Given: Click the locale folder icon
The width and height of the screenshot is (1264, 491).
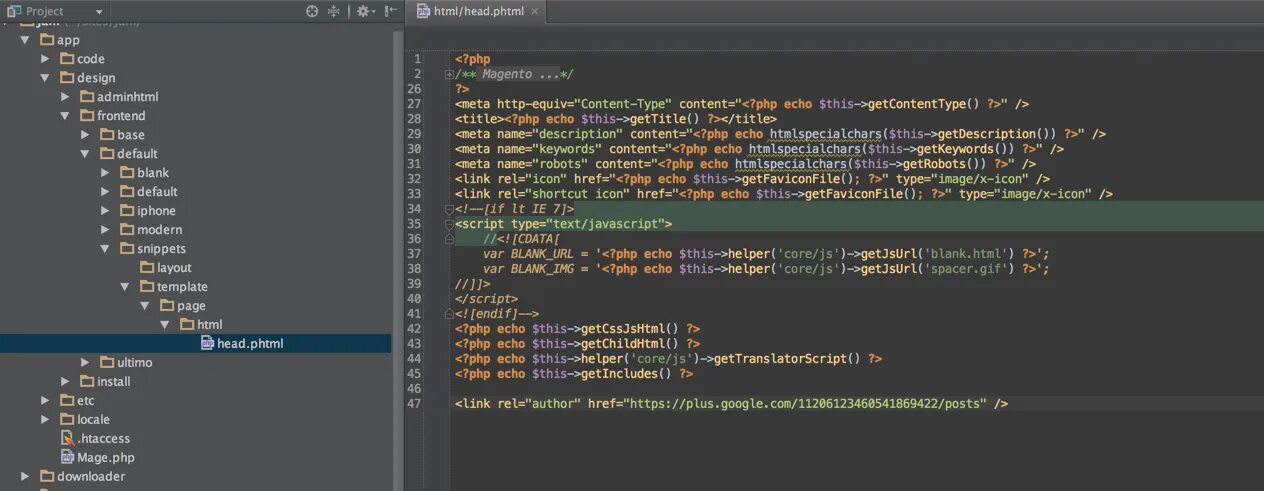Looking at the screenshot, I should tap(68, 419).
